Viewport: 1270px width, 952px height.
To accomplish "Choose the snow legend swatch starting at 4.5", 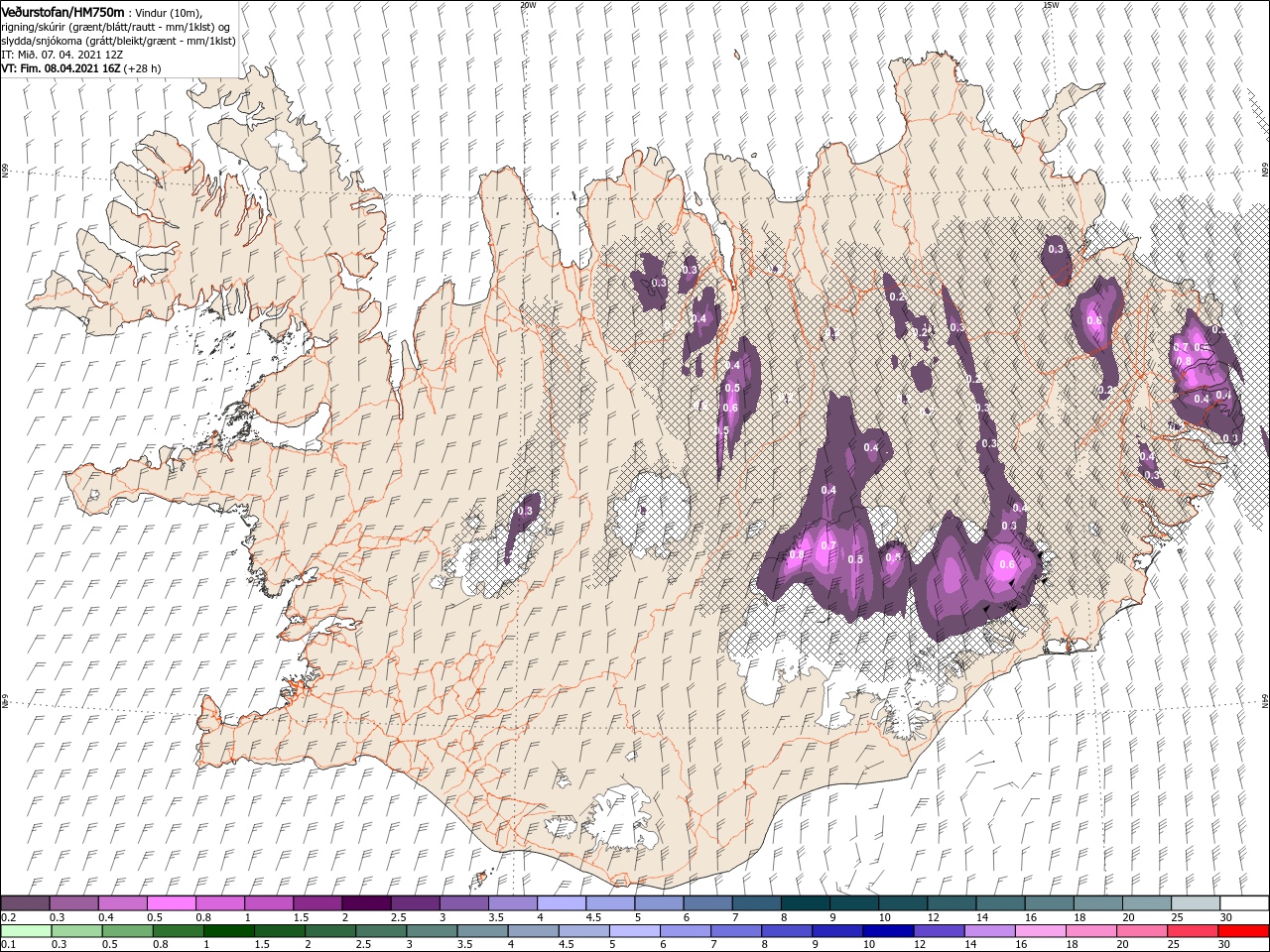I will [610, 903].
